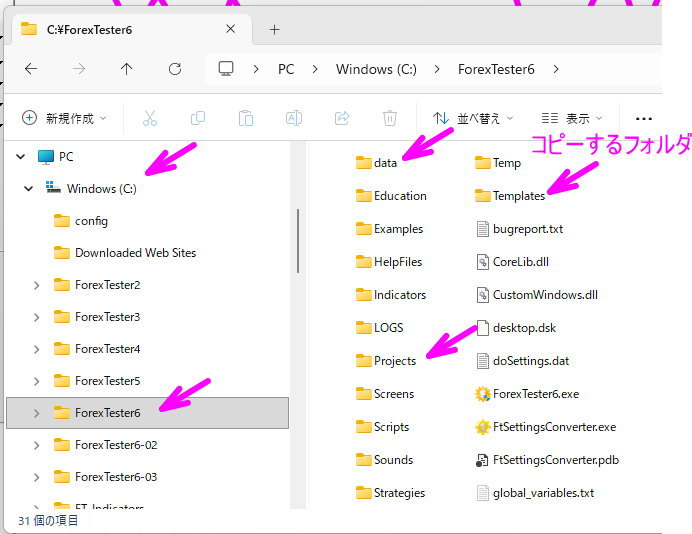Click the Cut scissors icon

150,118
